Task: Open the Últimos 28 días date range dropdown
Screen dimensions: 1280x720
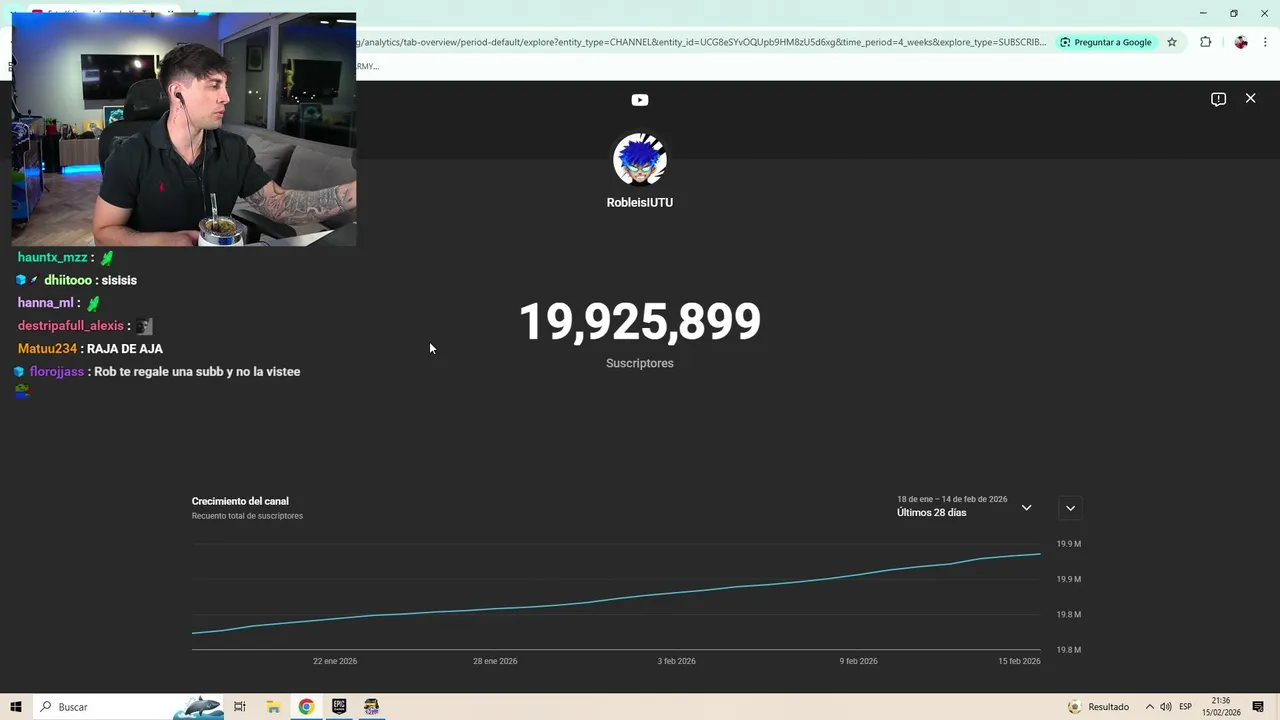Action: [x=964, y=506]
